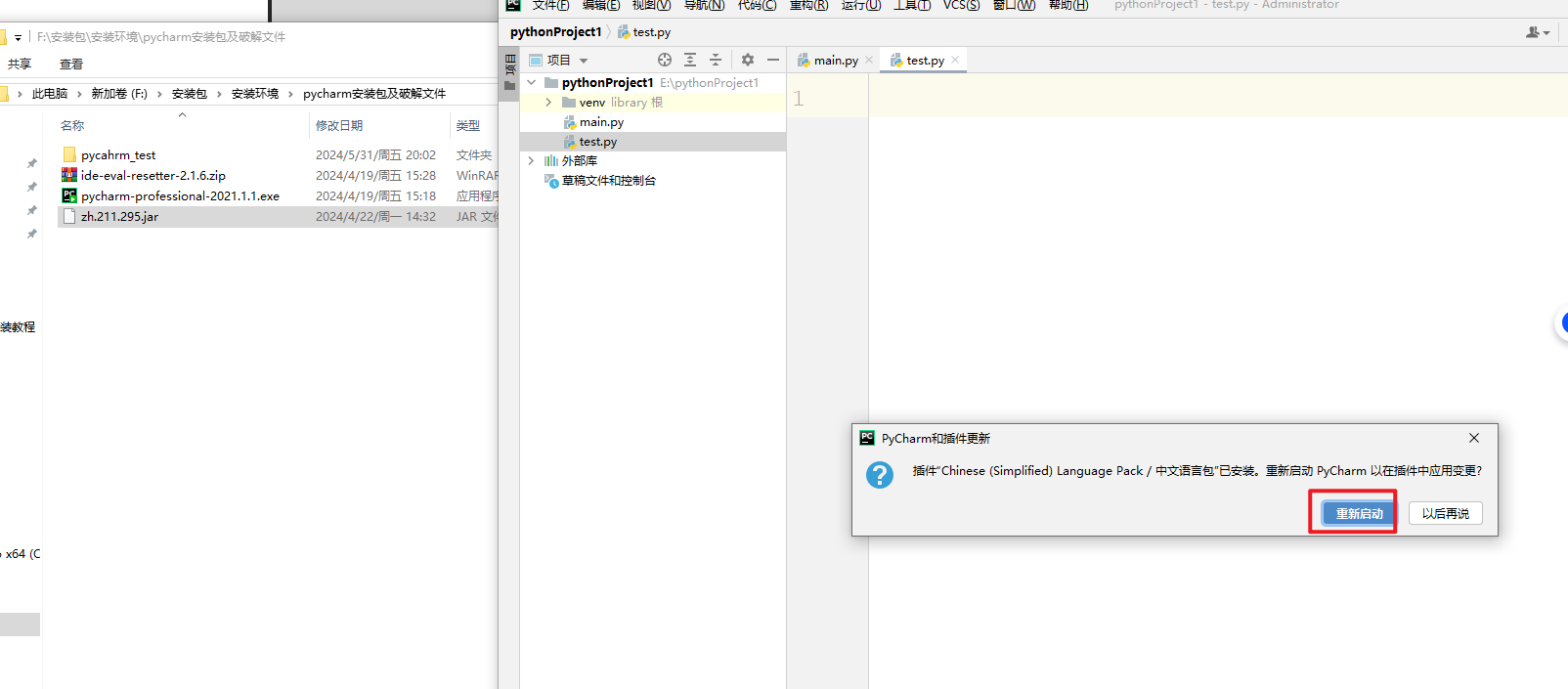Viewport: 1568px width, 689px height.
Task: Open the 运行(U) menu in PyCharm
Action: tap(861, 5)
